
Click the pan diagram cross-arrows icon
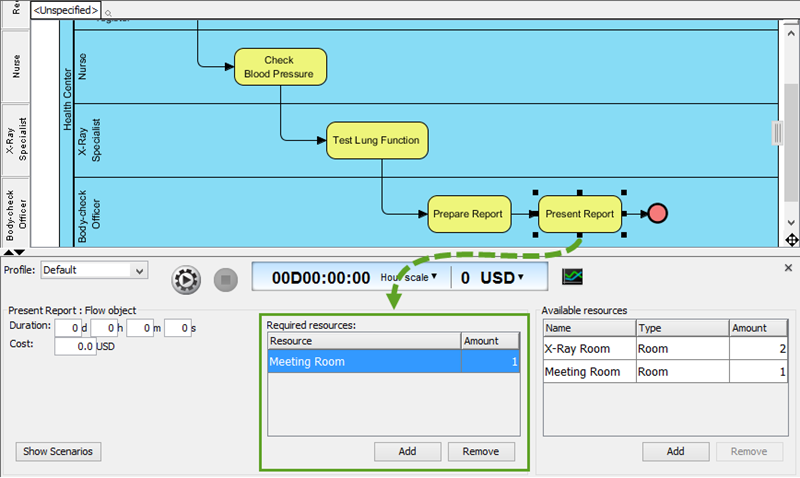tap(791, 240)
